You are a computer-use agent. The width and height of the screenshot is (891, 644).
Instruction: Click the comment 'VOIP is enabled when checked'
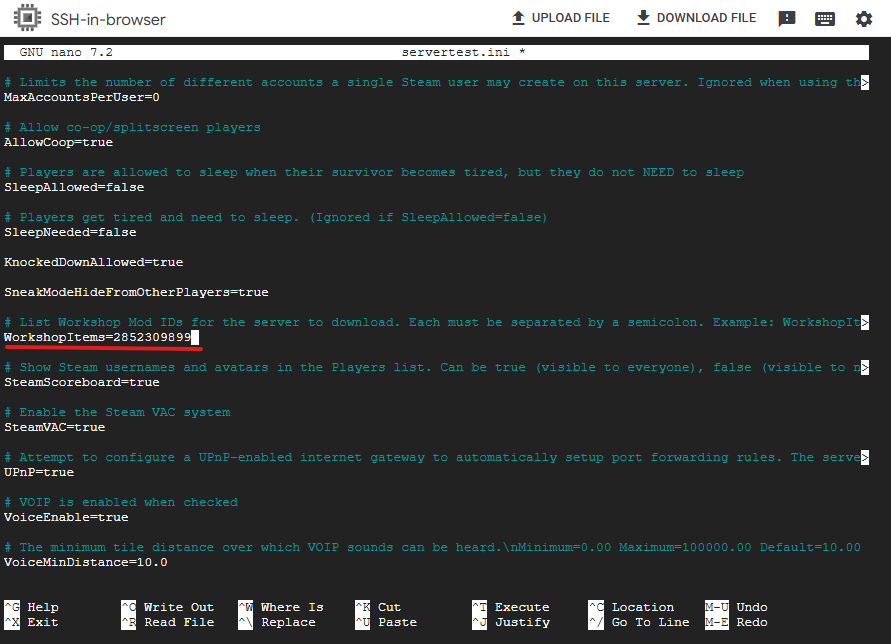121,502
